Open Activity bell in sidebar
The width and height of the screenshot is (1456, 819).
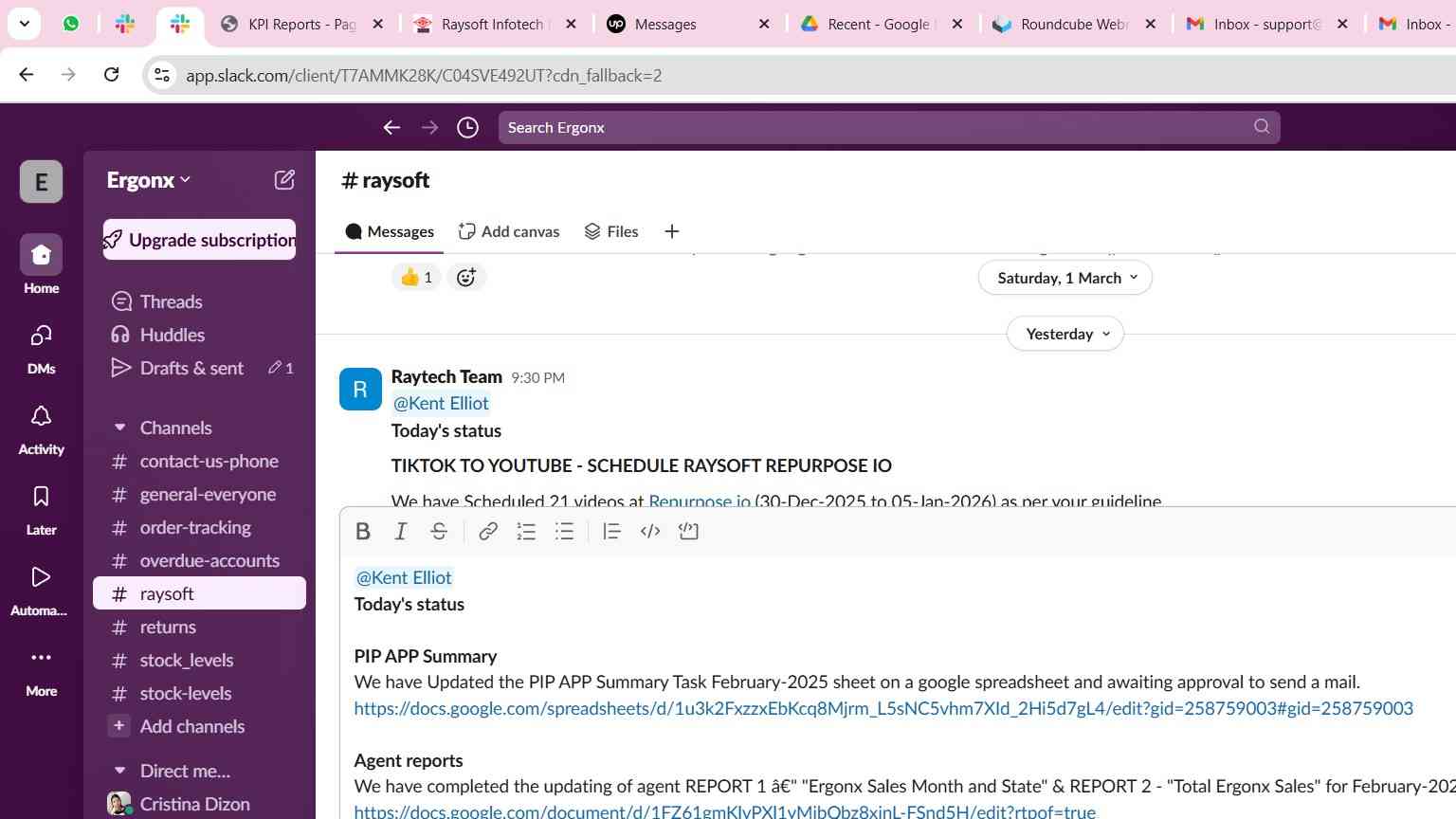[41, 428]
